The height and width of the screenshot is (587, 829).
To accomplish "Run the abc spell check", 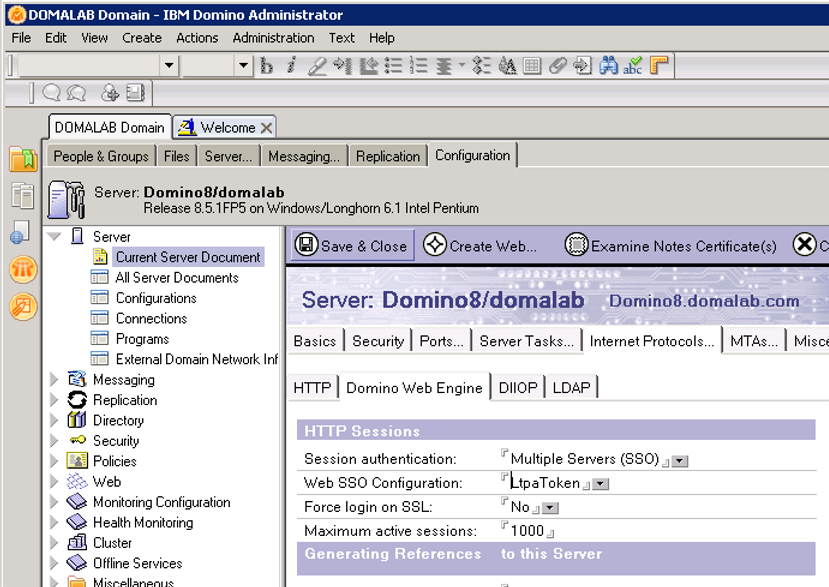I will pyautogui.click(x=633, y=66).
